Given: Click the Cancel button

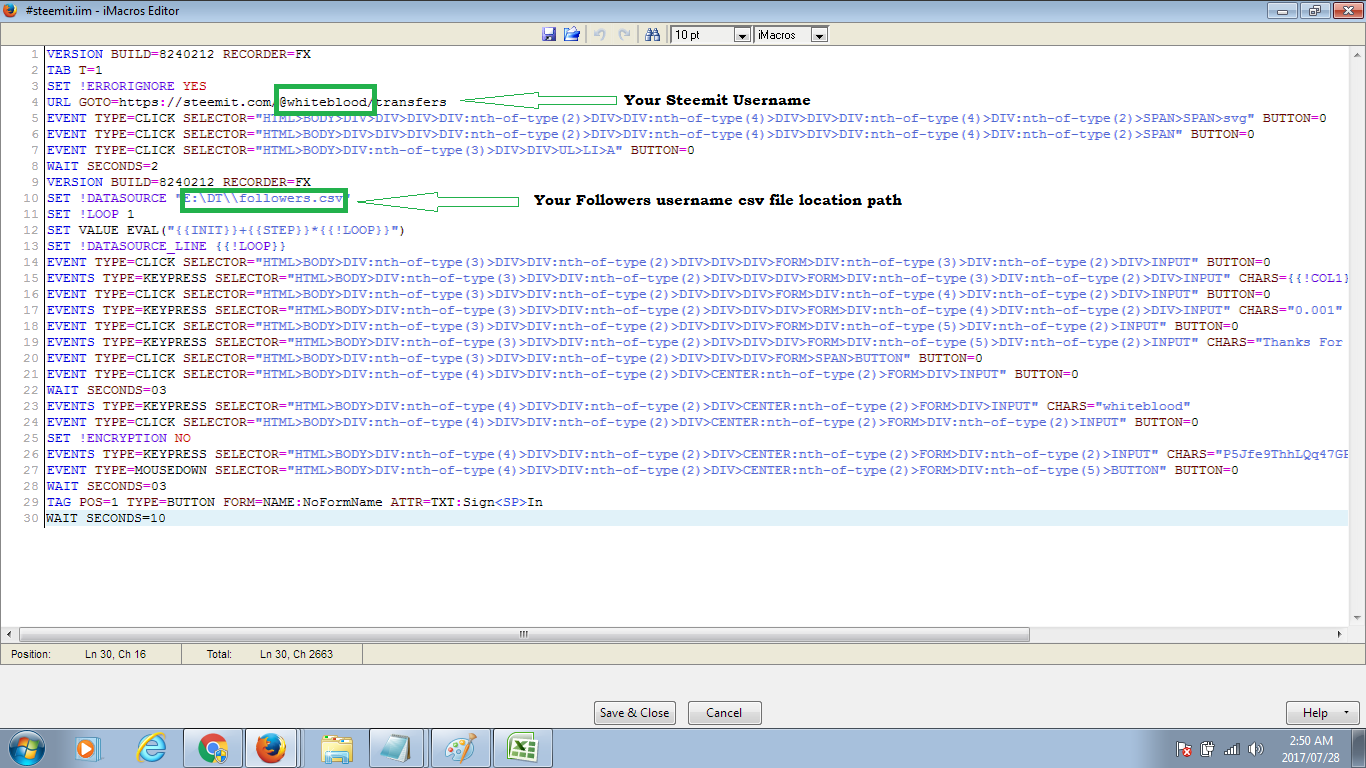Looking at the screenshot, I should pyautogui.click(x=723, y=713).
